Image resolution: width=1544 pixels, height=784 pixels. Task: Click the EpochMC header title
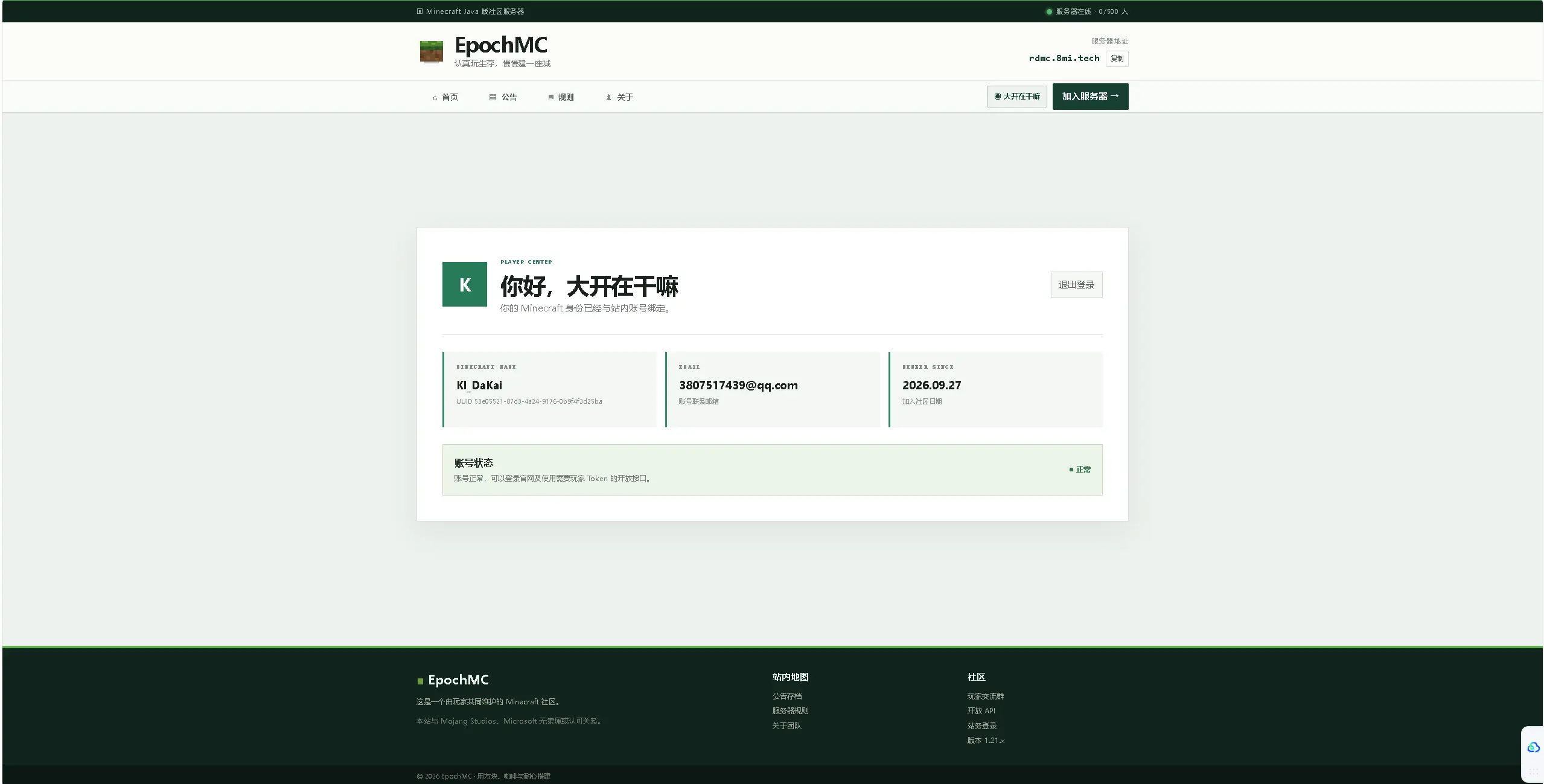[501, 45]
